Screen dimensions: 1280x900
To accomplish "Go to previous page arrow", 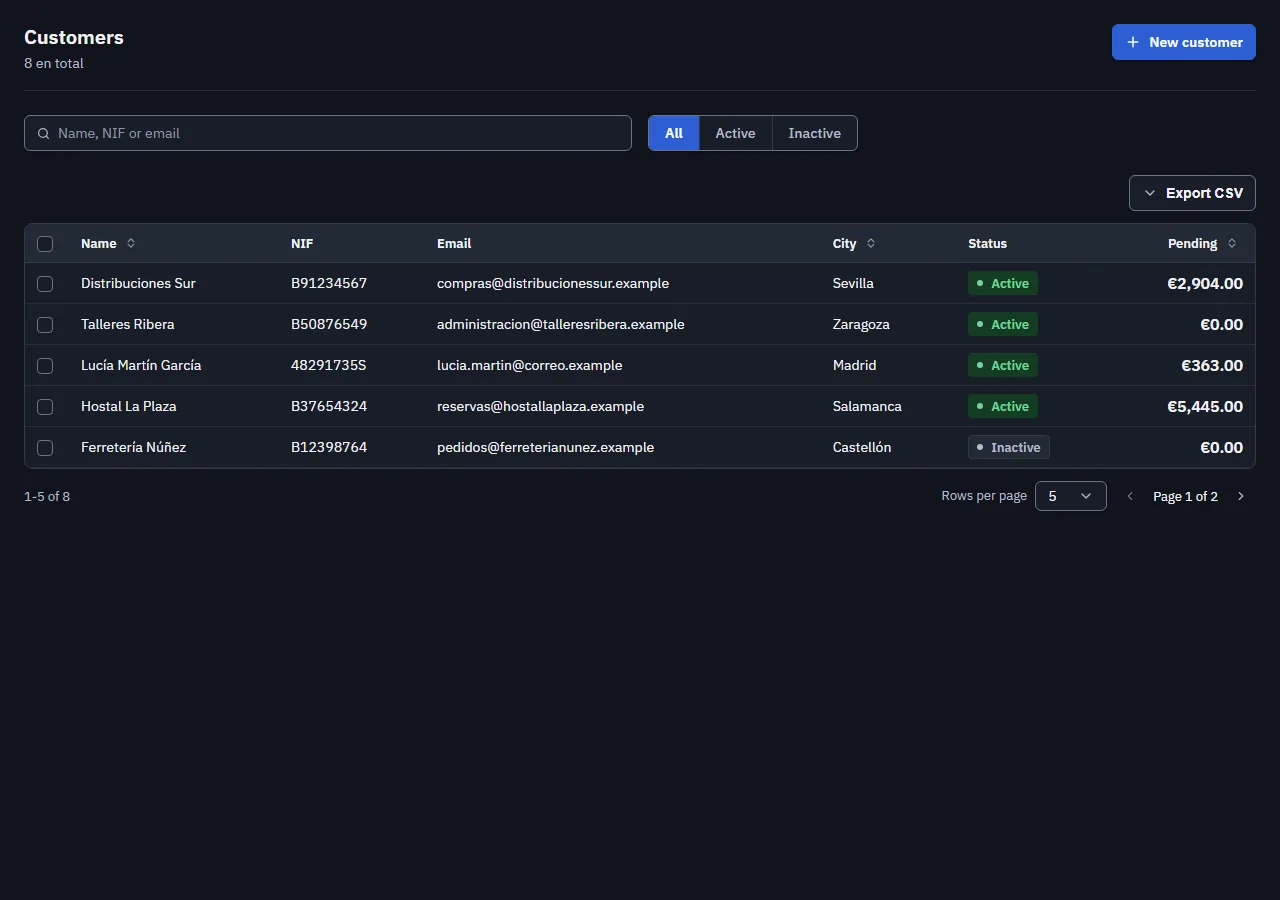I will (1131, 496).
